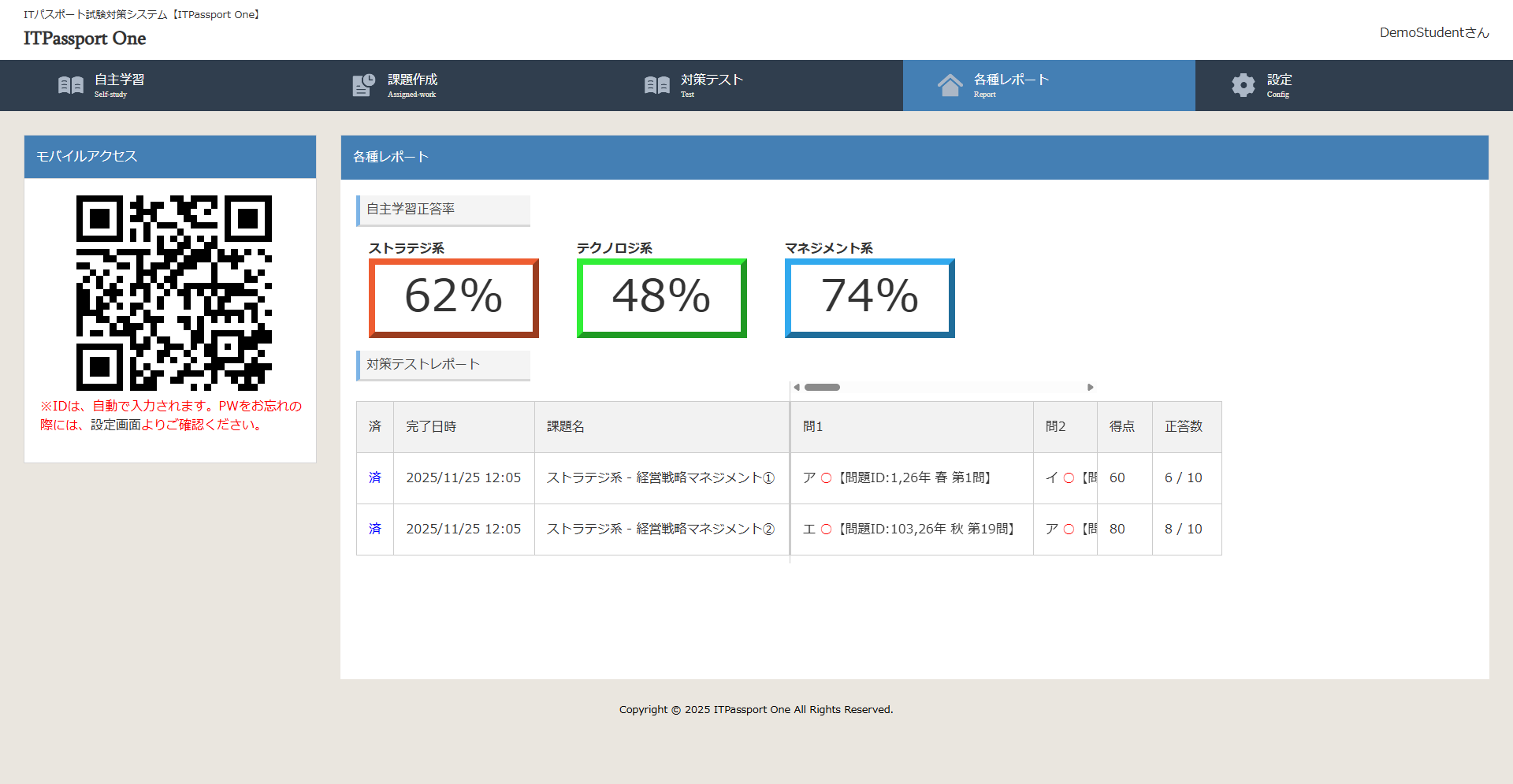Click the gear icon for 設定
Viewport: 1513px width, 784px height.
pos(1243,85)
